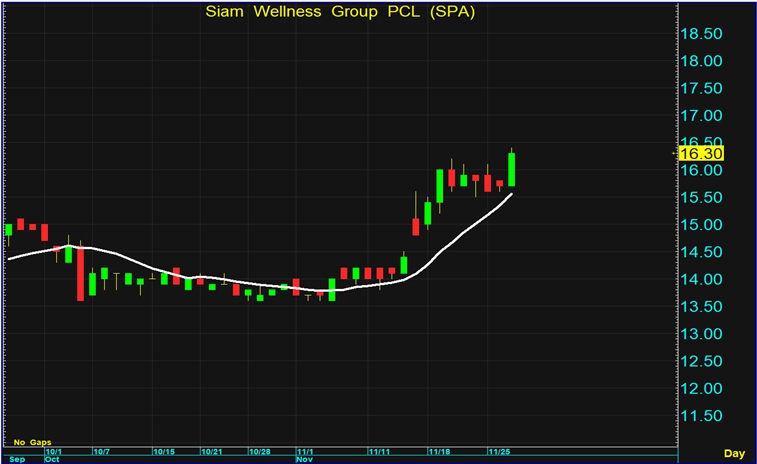Click the 11/11 date marker
This screenshot has width=757, height=464.
click(379, 452)
